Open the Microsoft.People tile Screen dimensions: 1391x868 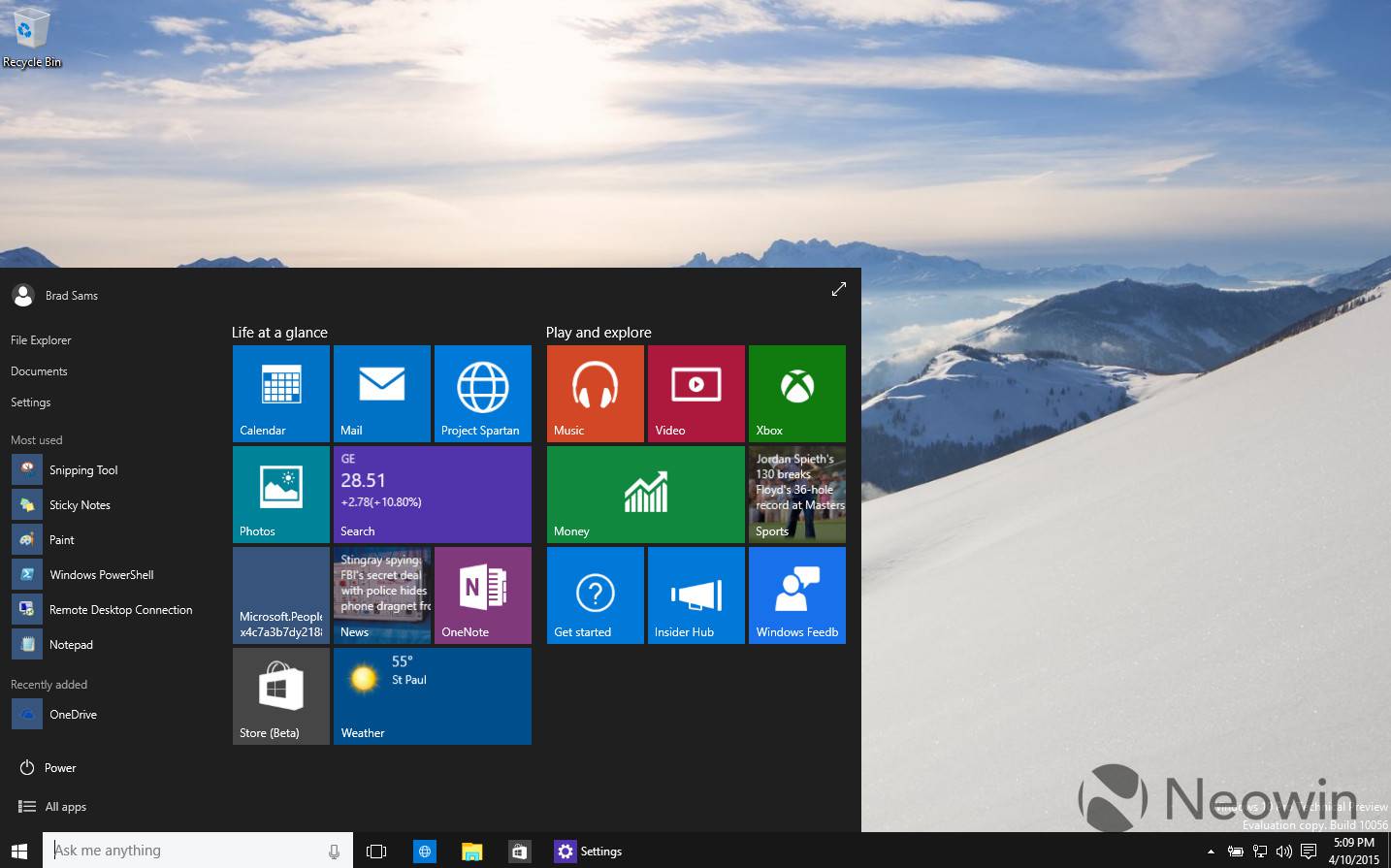[281, 595]
